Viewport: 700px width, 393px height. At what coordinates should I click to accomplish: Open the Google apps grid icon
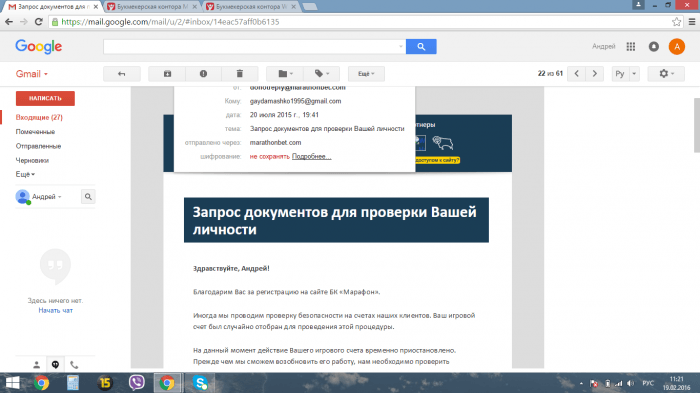[x=630, y=46]
